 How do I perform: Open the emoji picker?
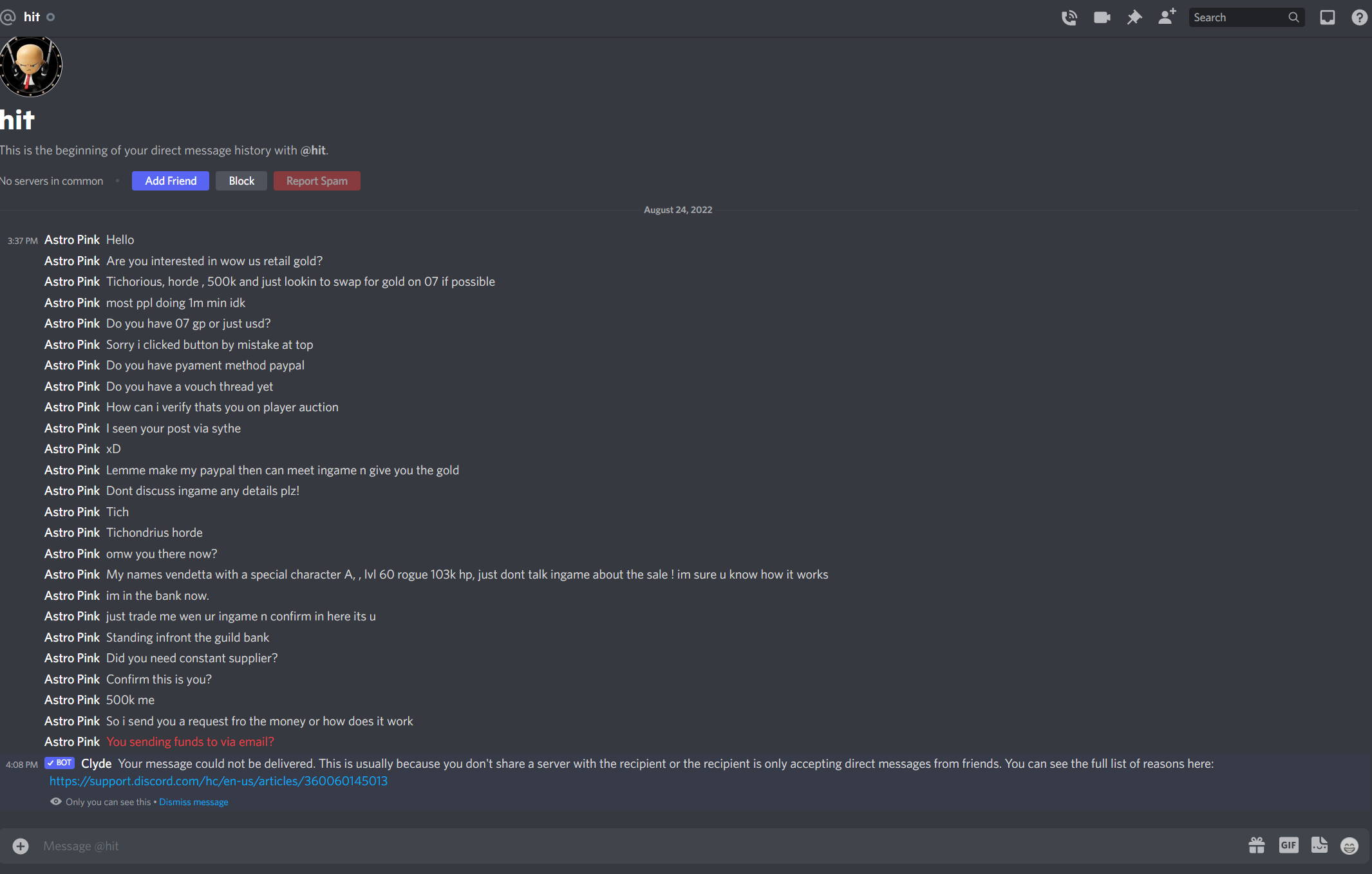1349,846
